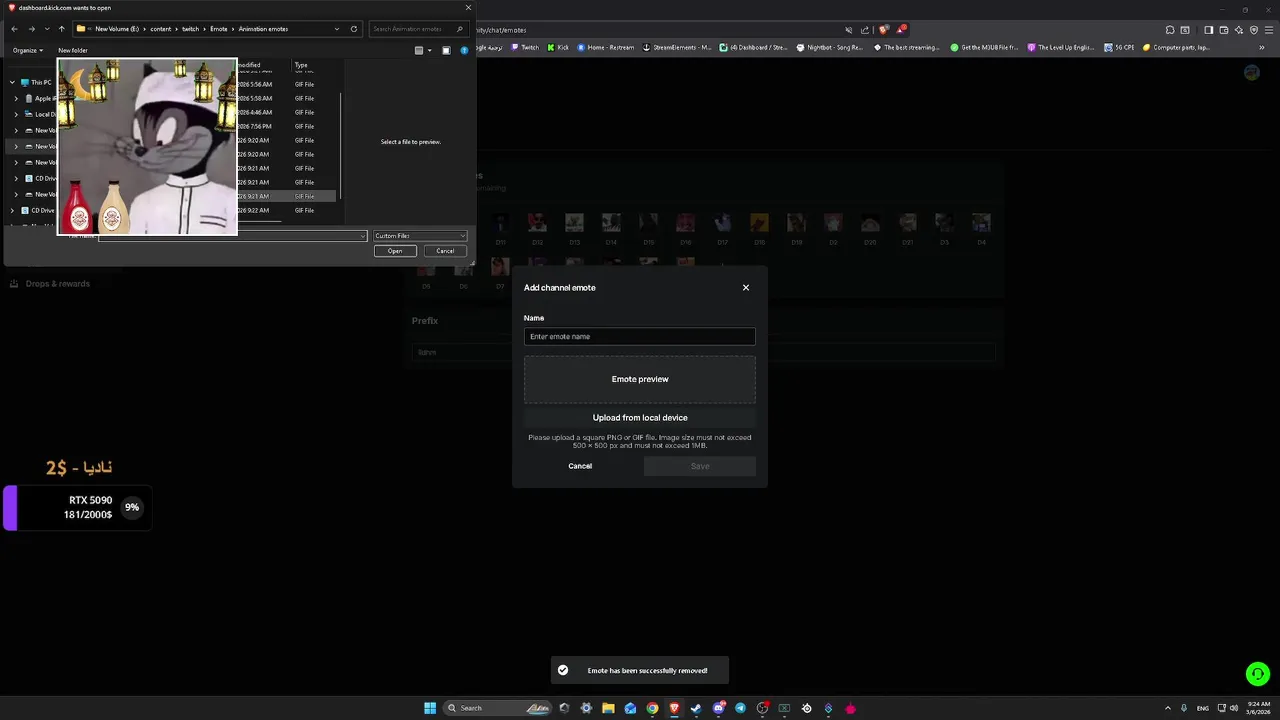The width and height of the screenshot is (1280, 720).
Task: Create a New folder
Action: (73, 50)
